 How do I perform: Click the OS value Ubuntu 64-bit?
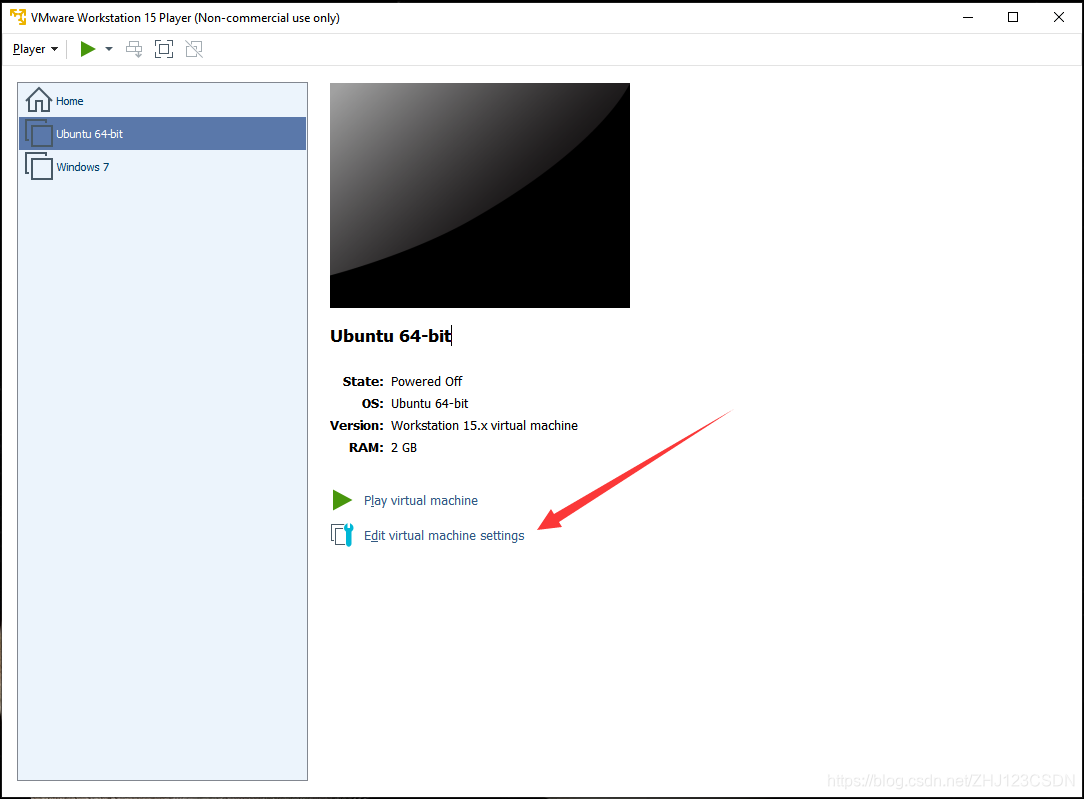point(429,404)
